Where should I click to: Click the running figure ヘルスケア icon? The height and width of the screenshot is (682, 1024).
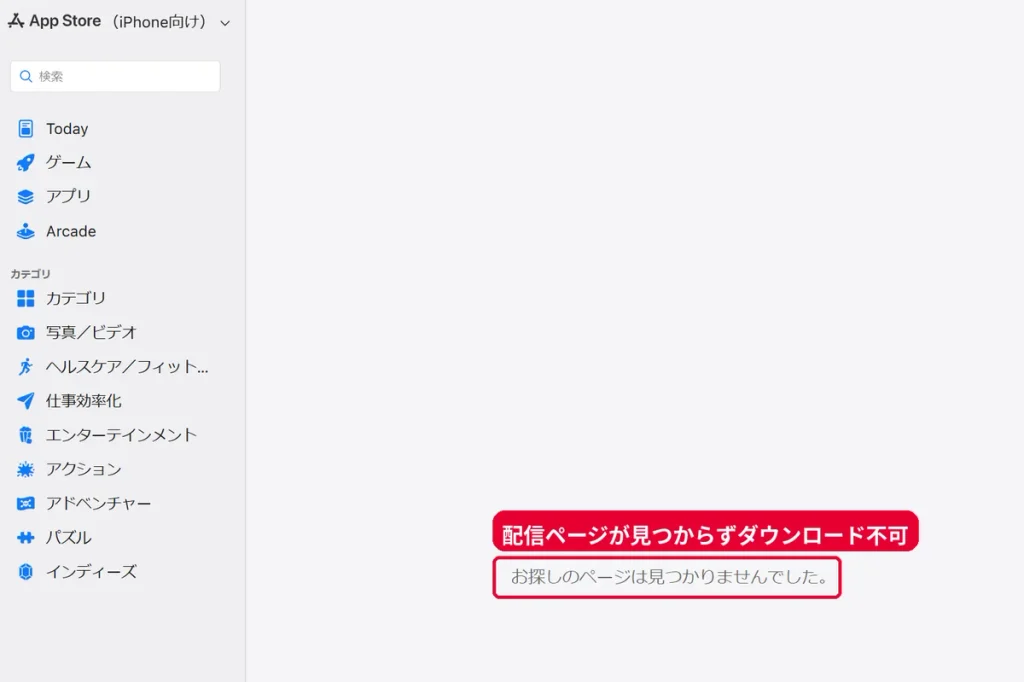click(x=25, y=366)
